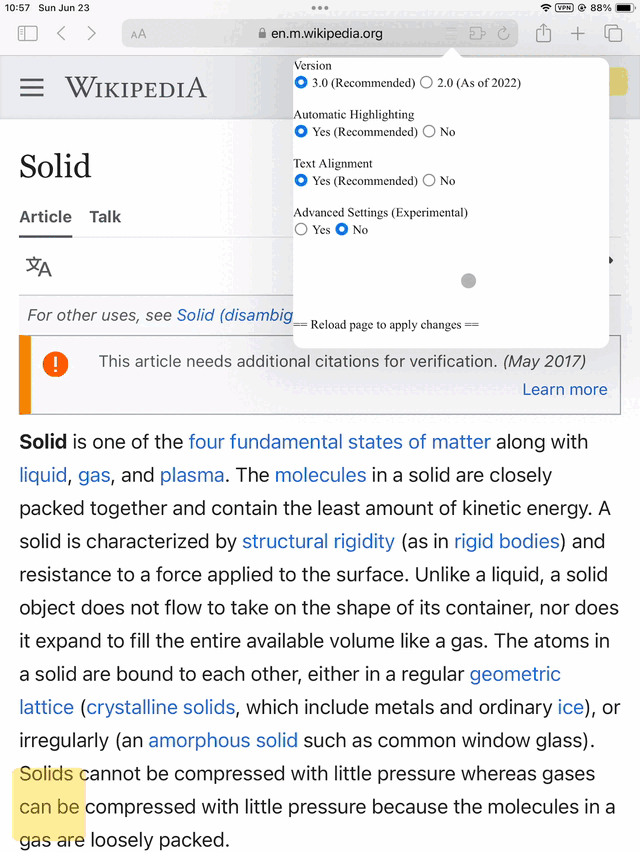Go back using the back arrow
The width and height of the screenshot is (640, 853).
tap(61, 34)
